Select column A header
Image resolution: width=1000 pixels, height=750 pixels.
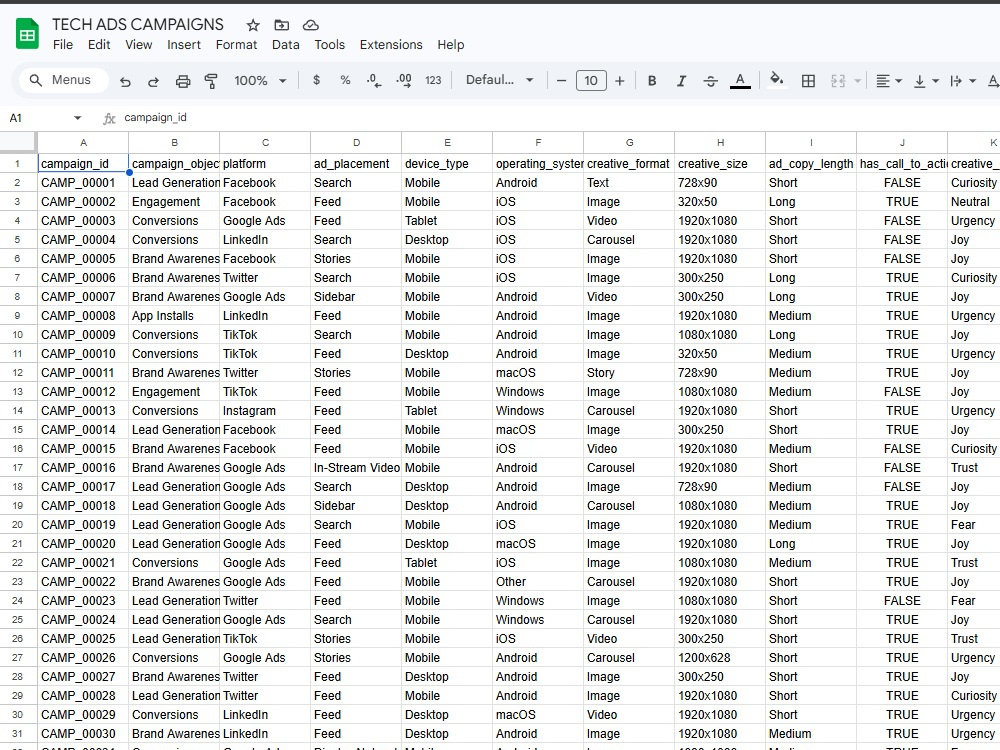83,143
